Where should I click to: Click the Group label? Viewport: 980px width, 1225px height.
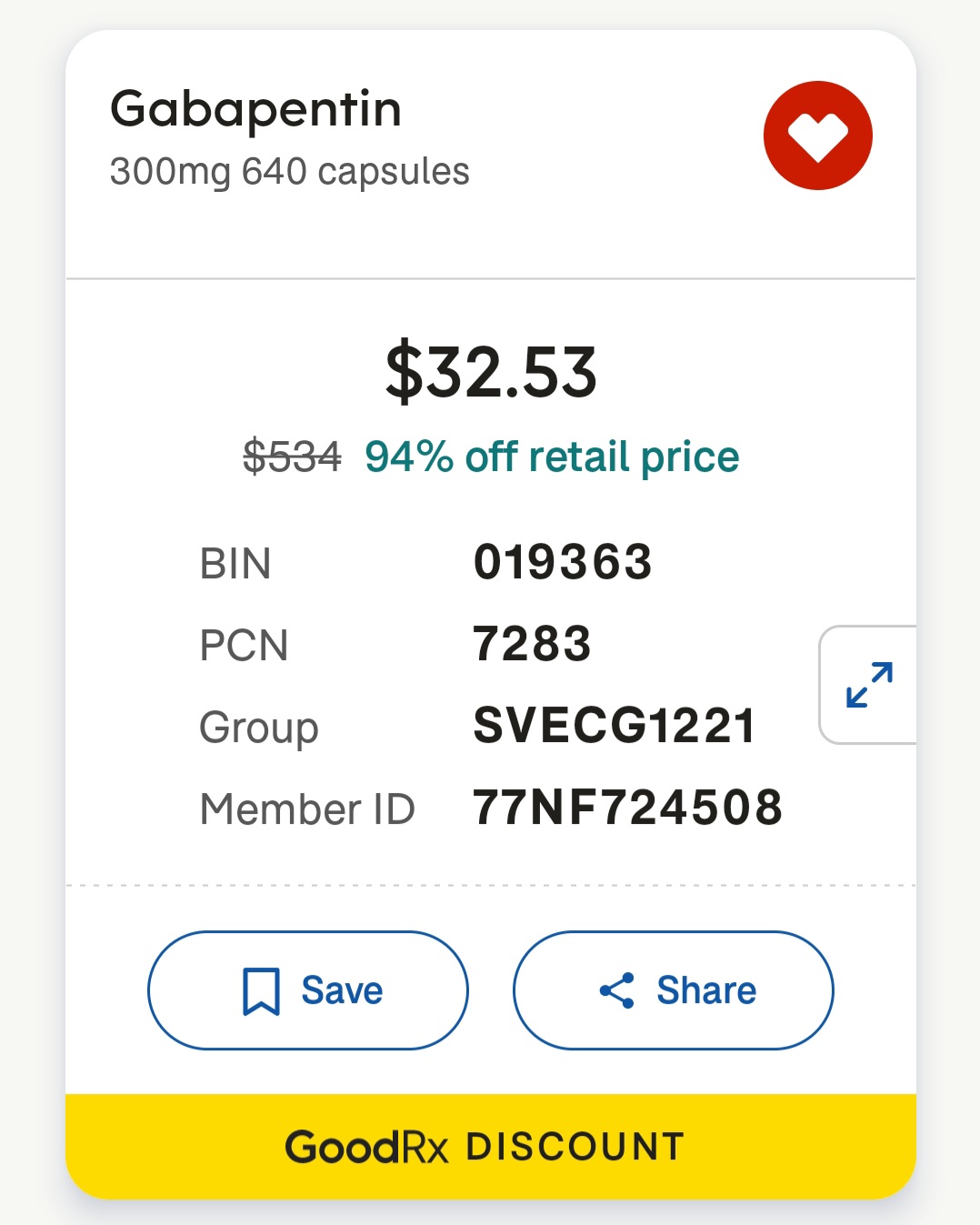point(259,729)
